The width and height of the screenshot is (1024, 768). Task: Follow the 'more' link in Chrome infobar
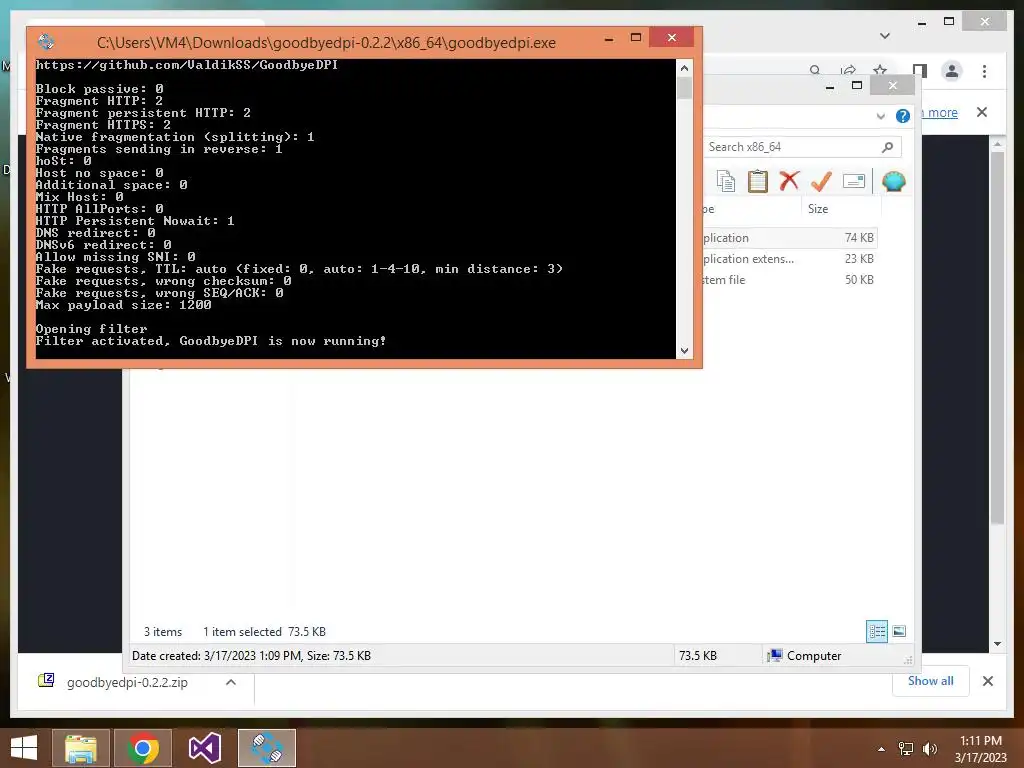click(942, 112)
